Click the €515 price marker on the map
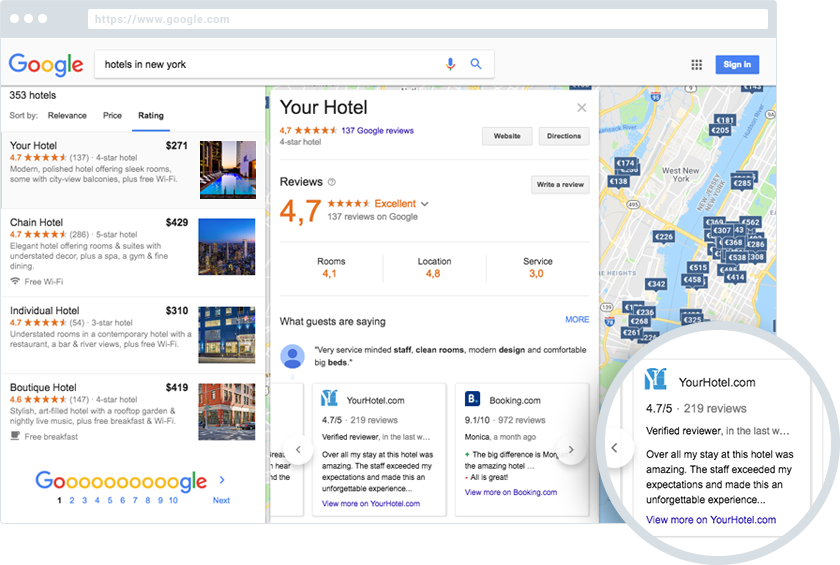Image resolution: width=840 pixels, height=565 pixels. tap(698, 267)
